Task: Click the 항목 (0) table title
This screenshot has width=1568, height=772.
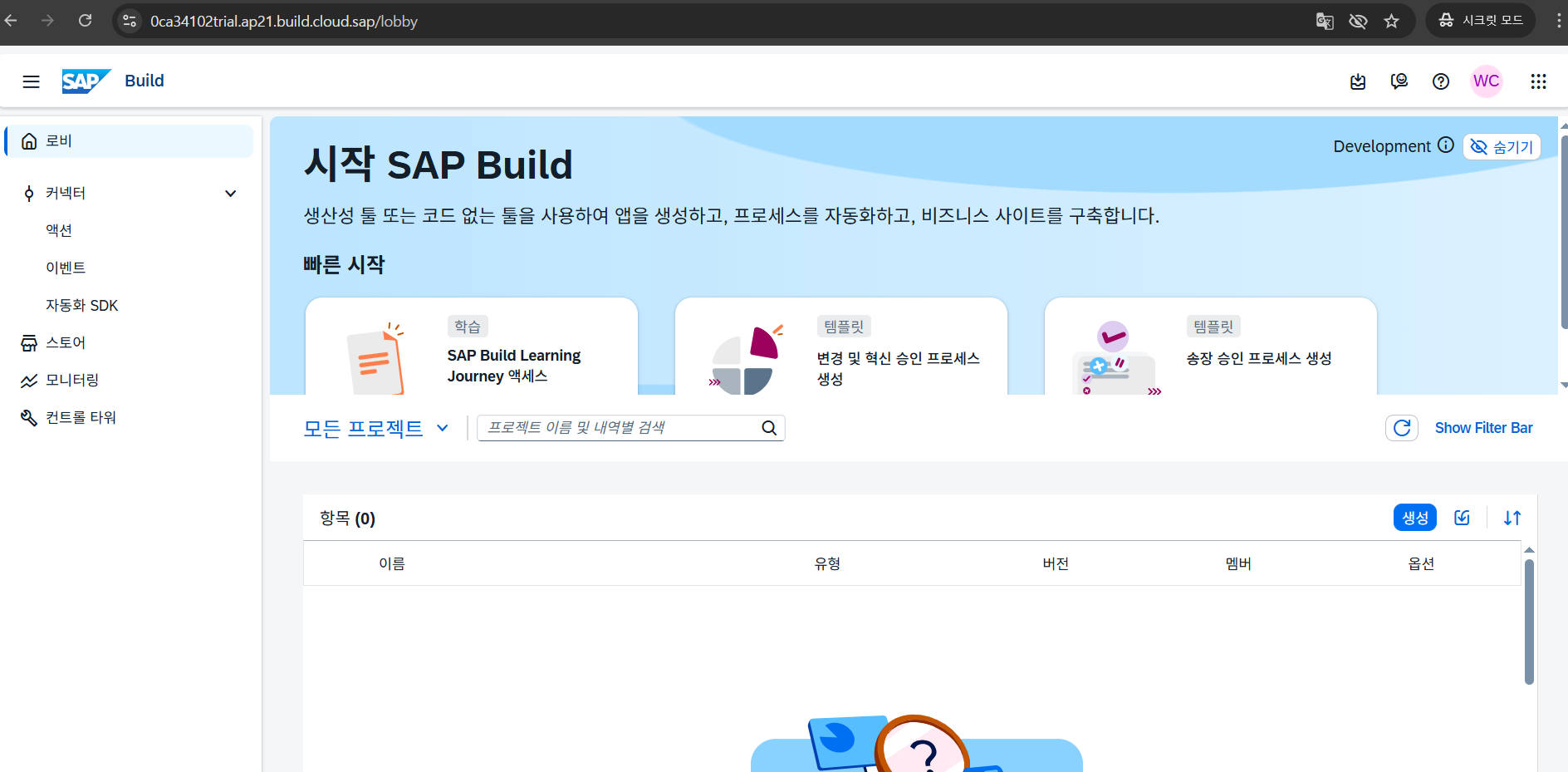Action: coord(348,519)
